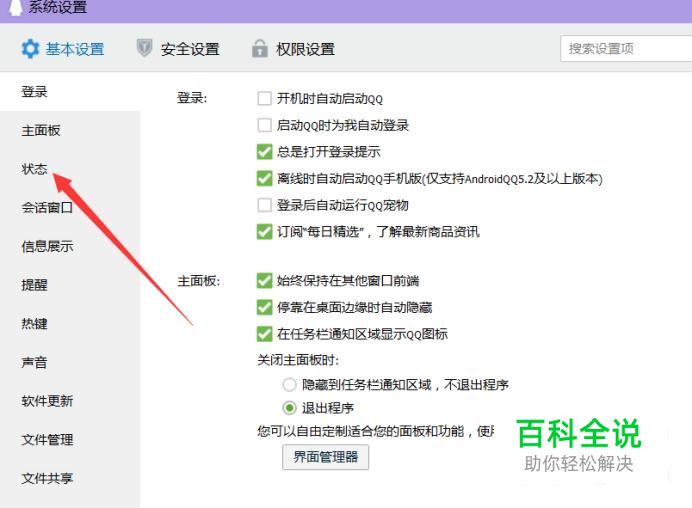Viewport: 692px width, 508px height.
Task: Uncheck 在任务栏通知区域显示QQ图标
Action: tap(264, 334)
